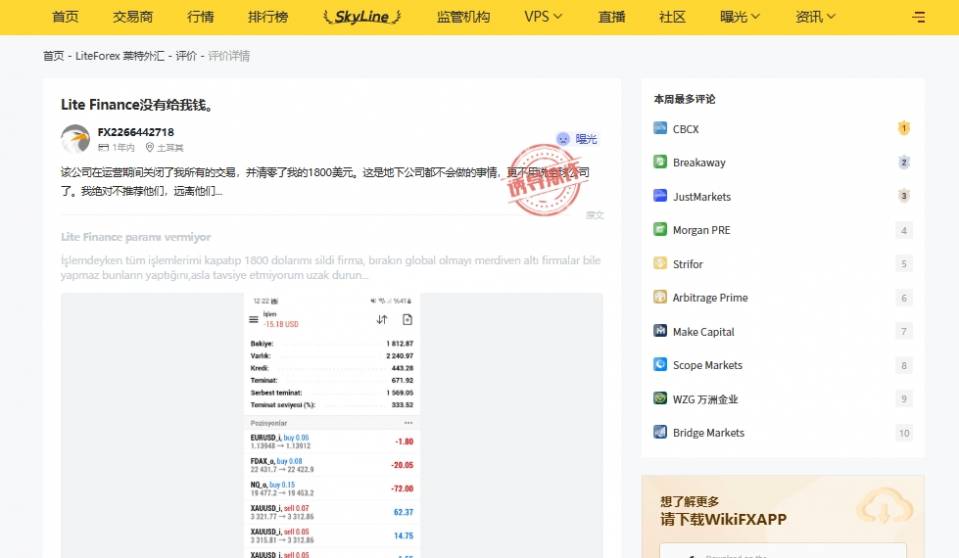The height and width of the screenshot is (558, 959).
Task: Expand the 曝光 dropdown in navbar
Action: point(739,17)
